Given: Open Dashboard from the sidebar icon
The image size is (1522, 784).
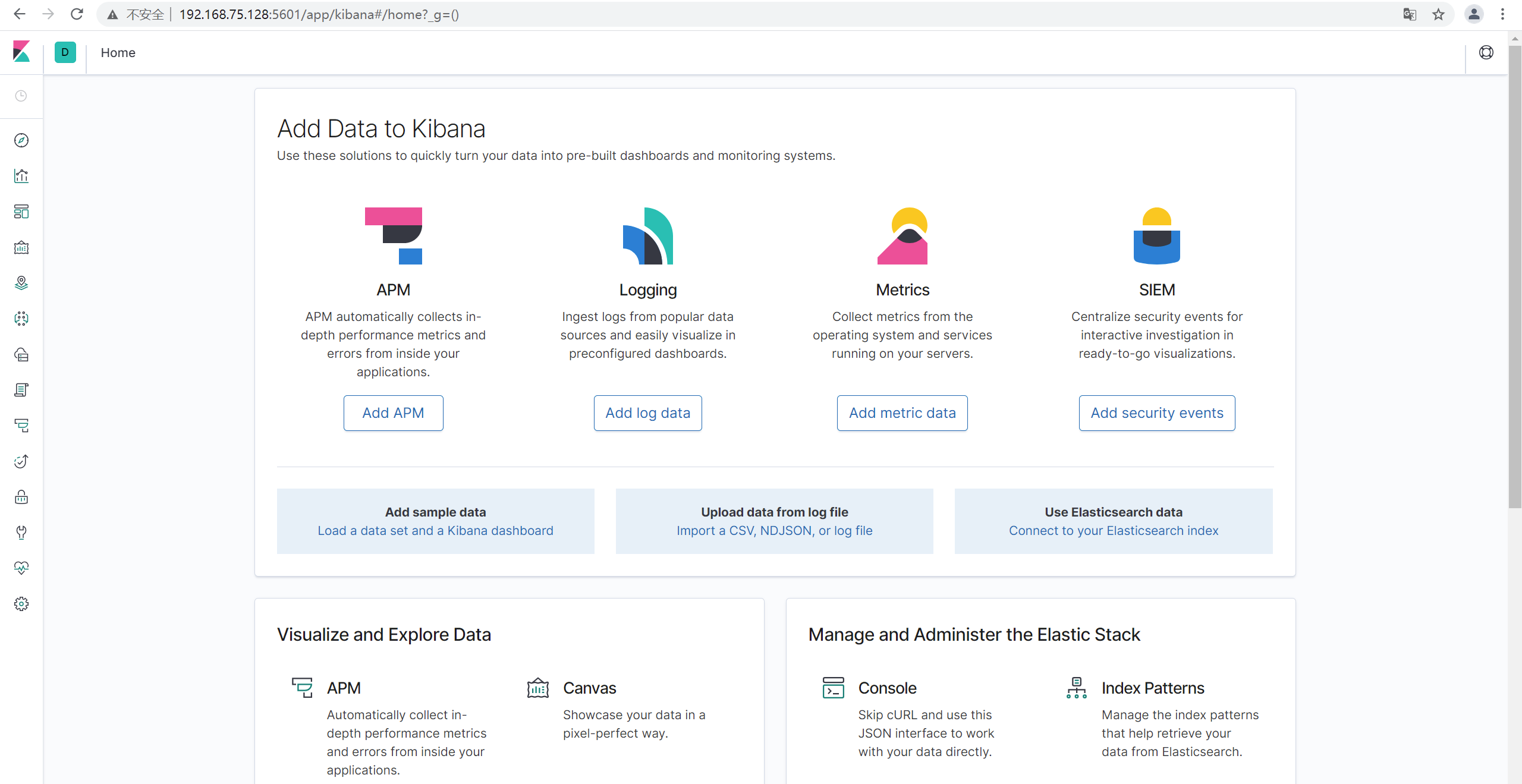Looking at the screenshot, I should coord(21,212).
